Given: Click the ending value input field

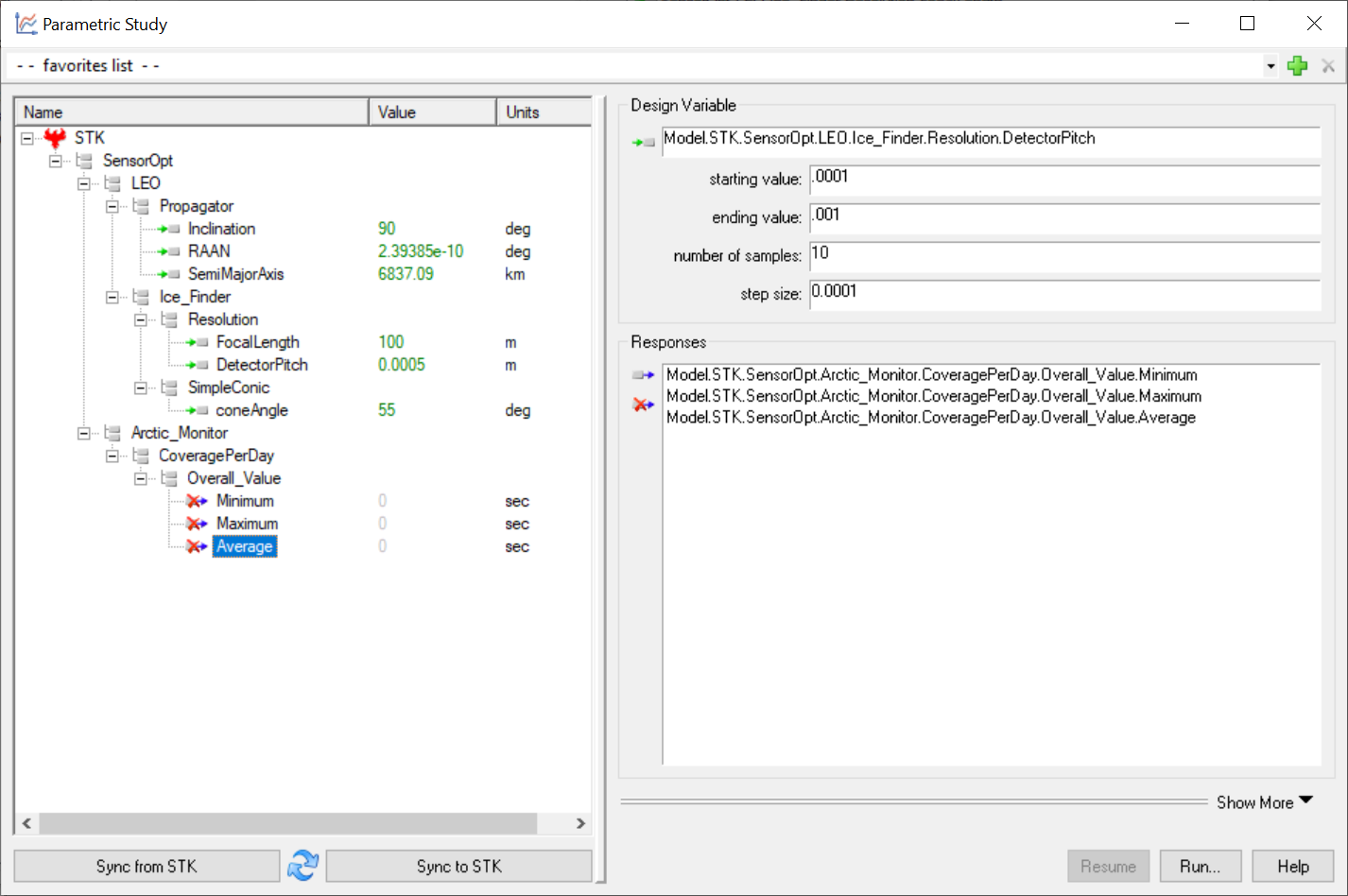Looking at the screenshot, I should coord(1064,218).
